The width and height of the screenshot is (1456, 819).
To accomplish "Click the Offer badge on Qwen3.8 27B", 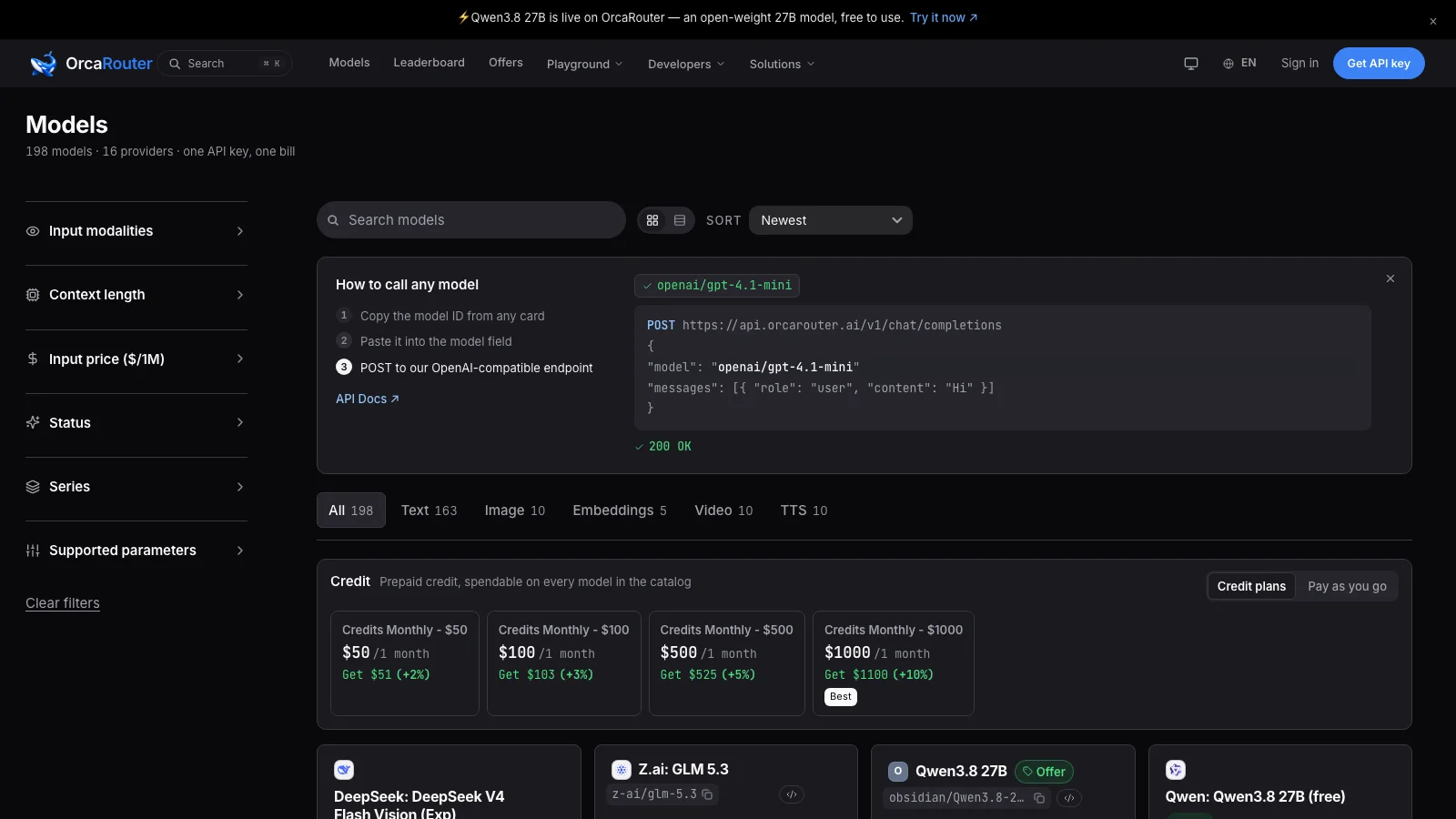I will click(x=1044, y=772).
